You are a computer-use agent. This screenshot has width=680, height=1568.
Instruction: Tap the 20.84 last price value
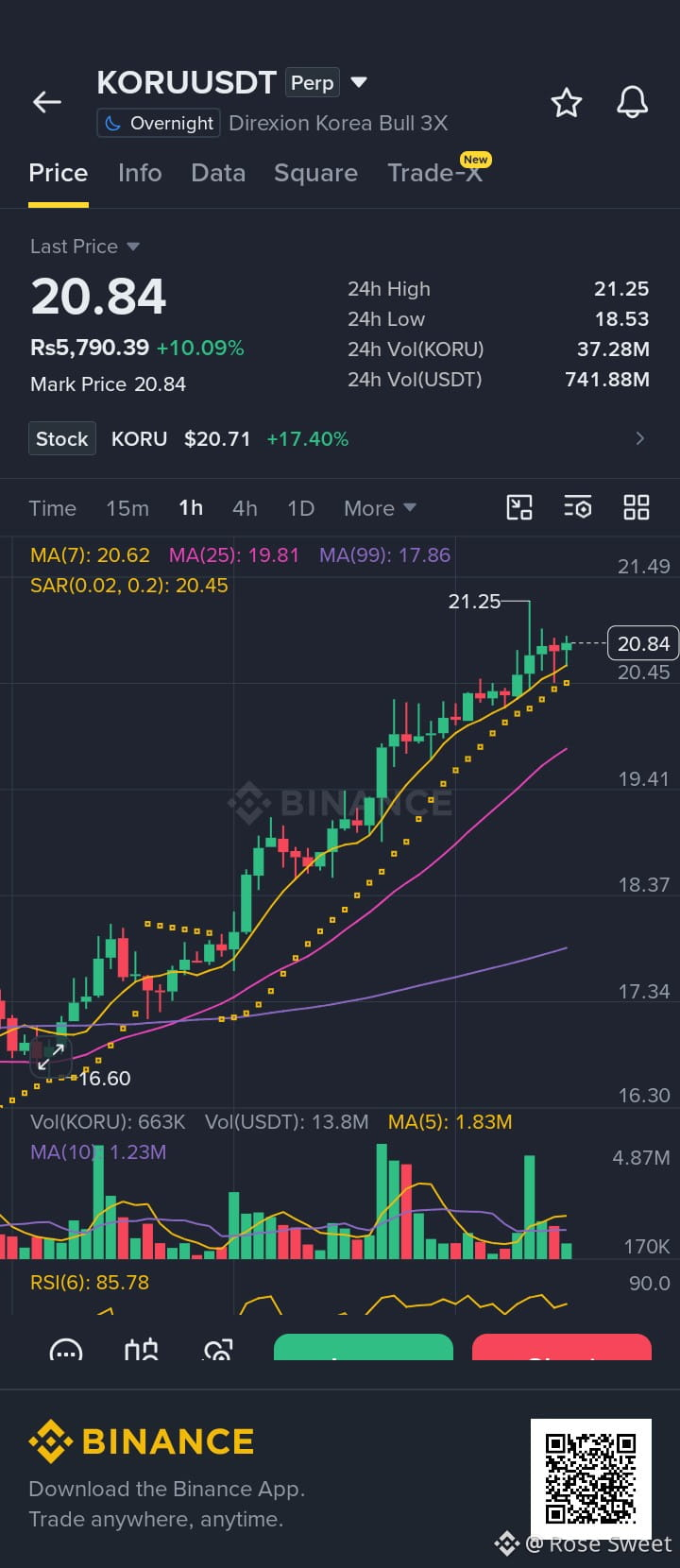click(x=98, y=297)
